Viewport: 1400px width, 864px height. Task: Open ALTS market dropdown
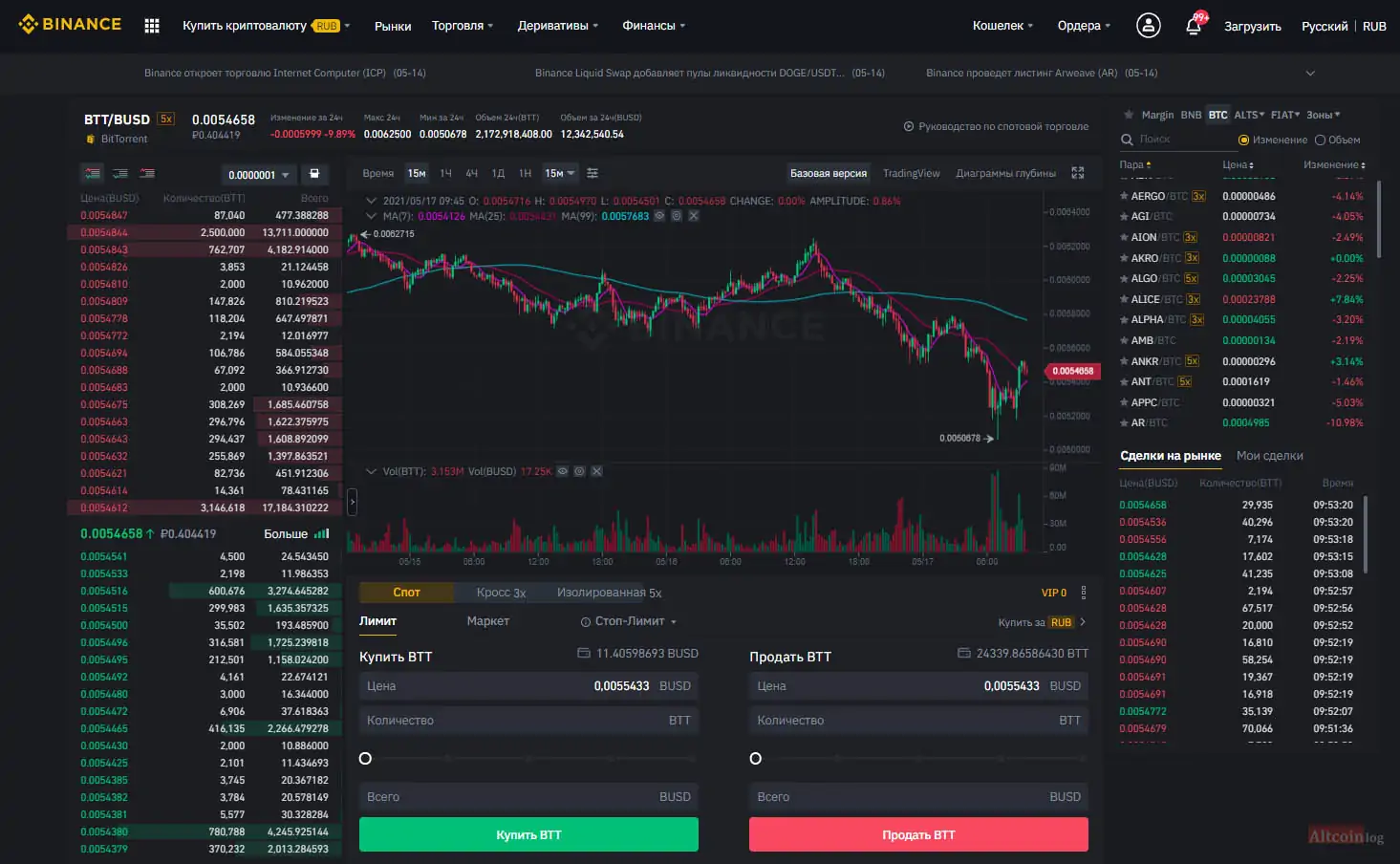tap(1249, 115)
